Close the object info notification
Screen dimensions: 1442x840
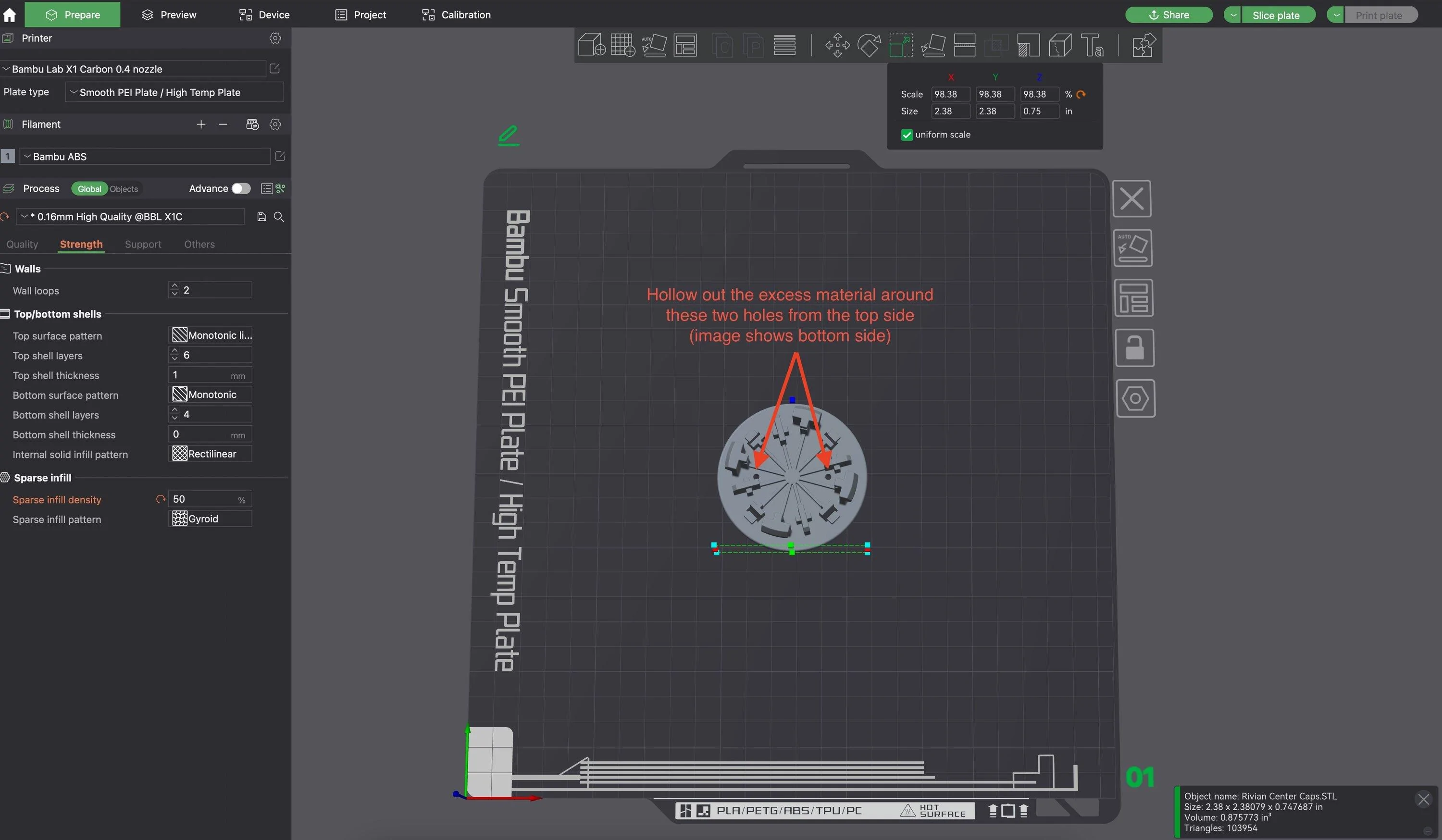[1423, 799]
